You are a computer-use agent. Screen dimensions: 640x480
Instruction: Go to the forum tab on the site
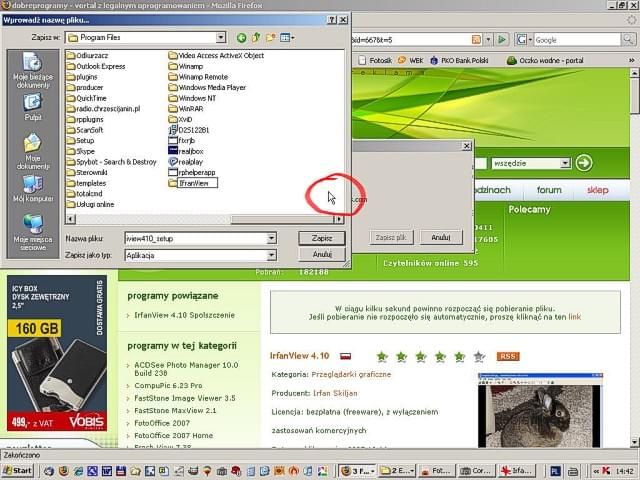(x=549, y=190)
